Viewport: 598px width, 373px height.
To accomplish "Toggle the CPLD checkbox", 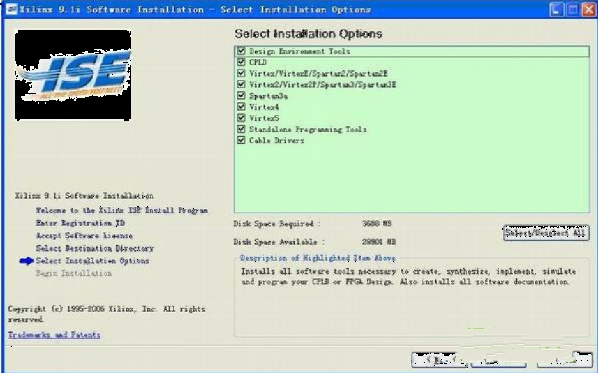I will click(x=241, y=62).
